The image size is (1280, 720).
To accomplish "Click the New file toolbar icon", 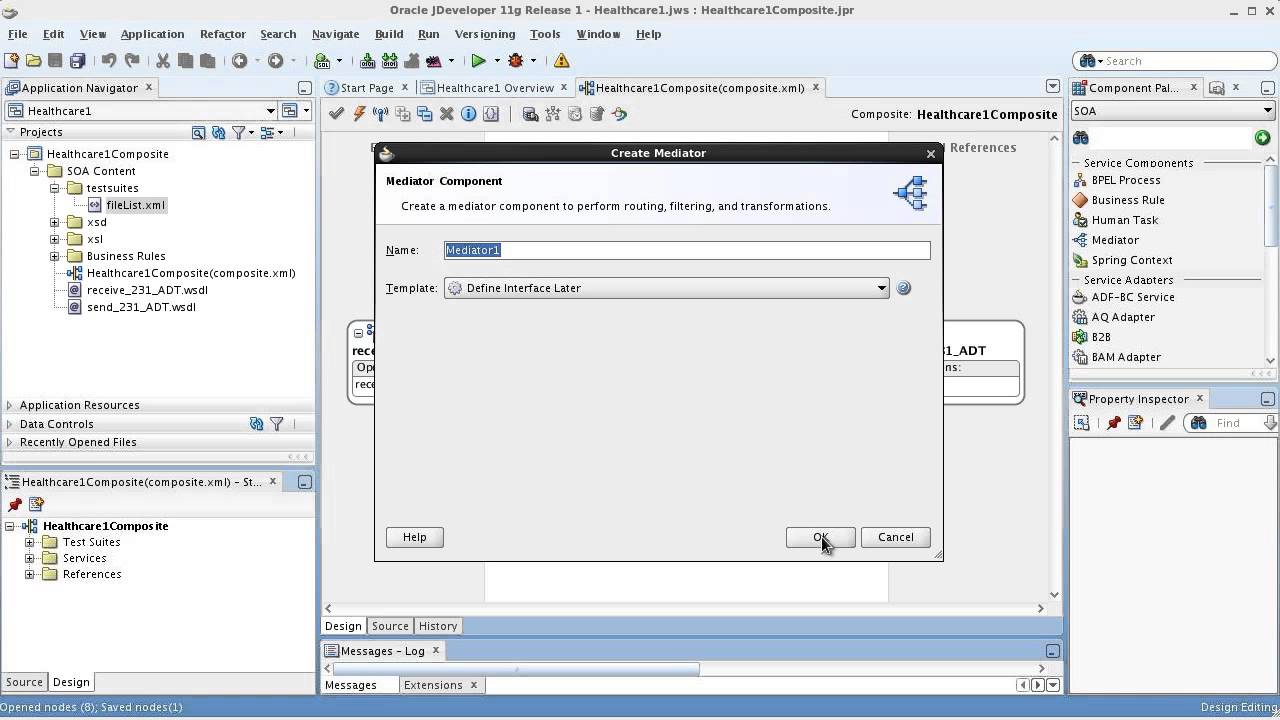I will (x=12, y=61).
